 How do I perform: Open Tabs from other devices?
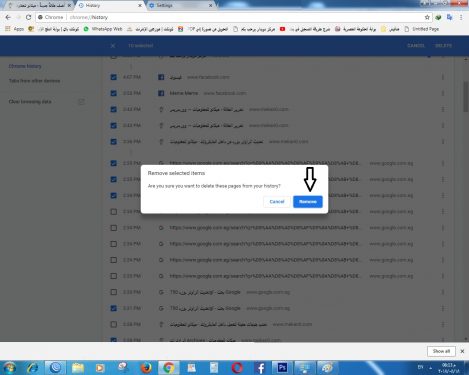(x=34, y=81)
